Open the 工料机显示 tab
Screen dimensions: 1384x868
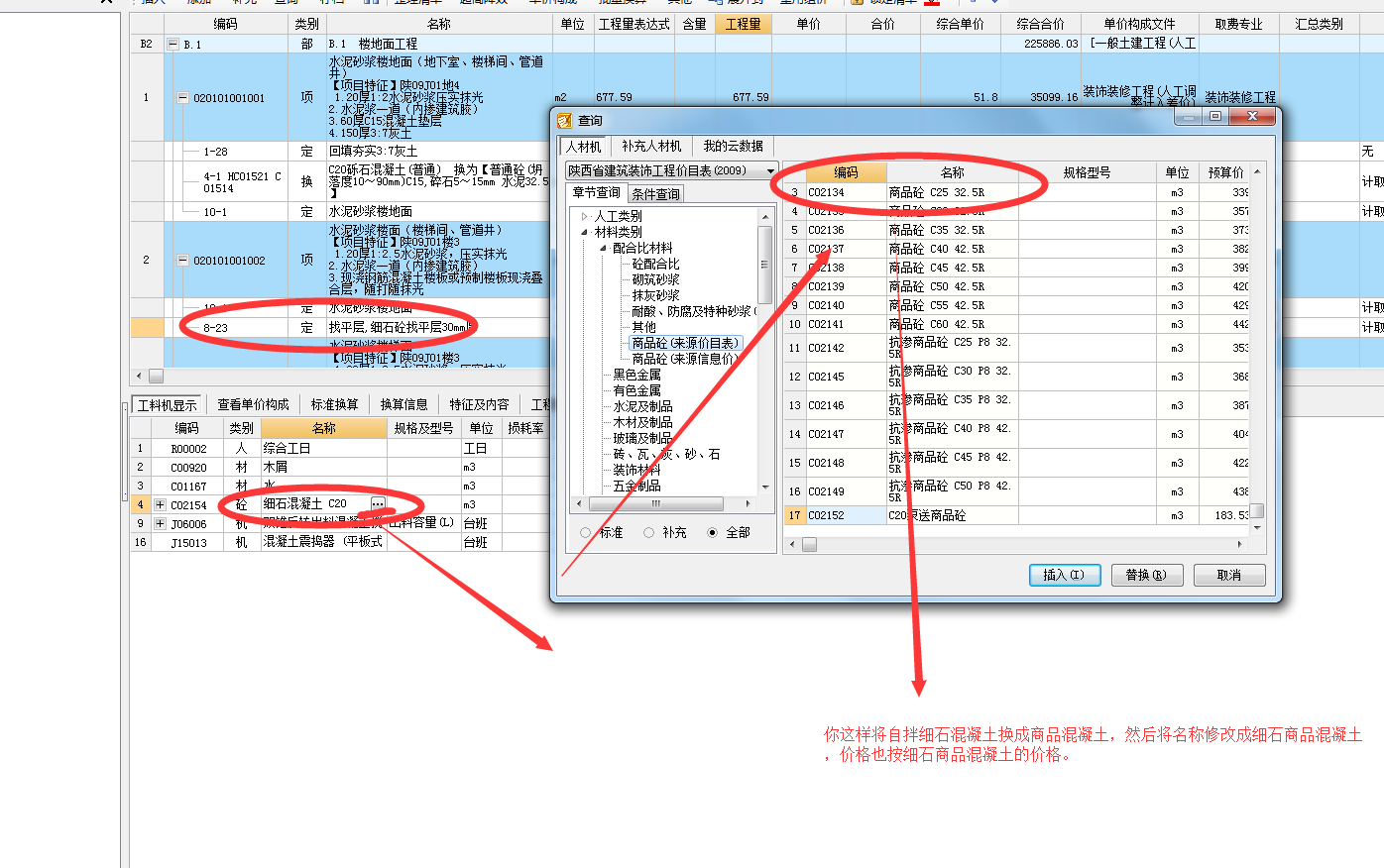167,404
